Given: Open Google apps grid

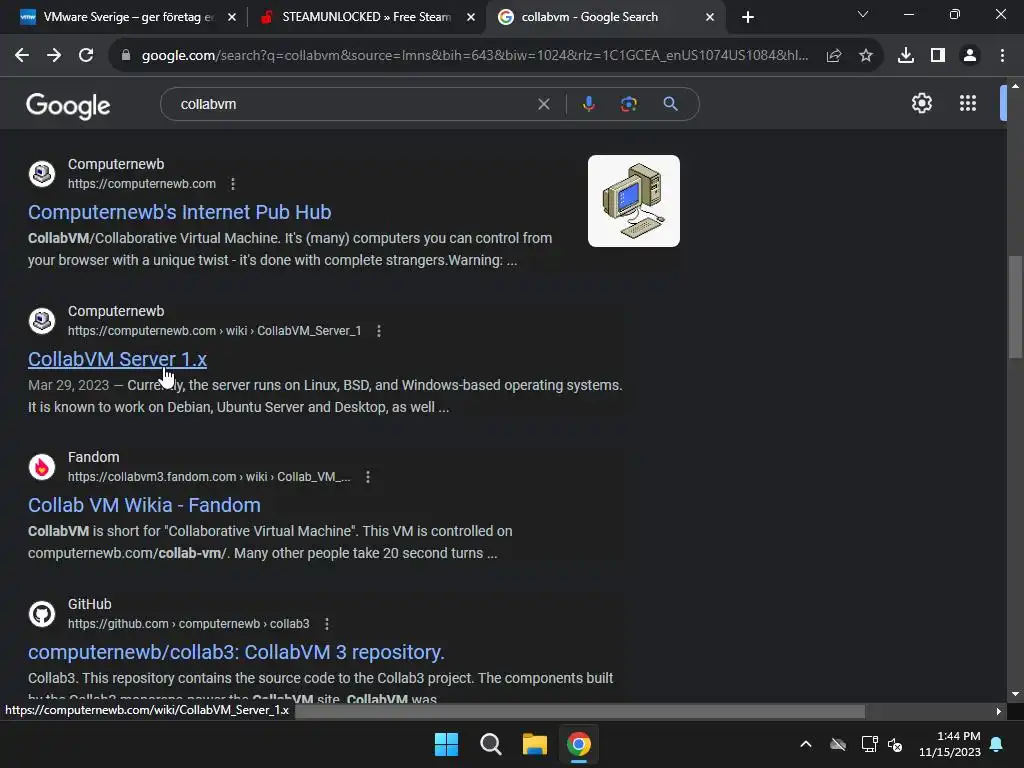Looking at the screenshot, I should (968, 103).
